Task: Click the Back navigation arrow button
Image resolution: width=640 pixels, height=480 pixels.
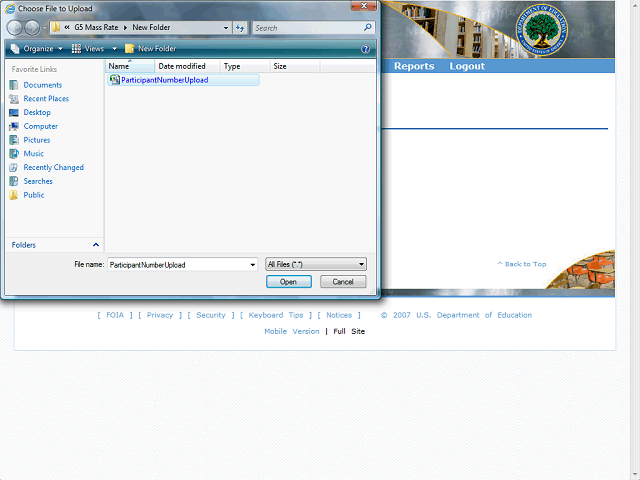Action: 15,28
